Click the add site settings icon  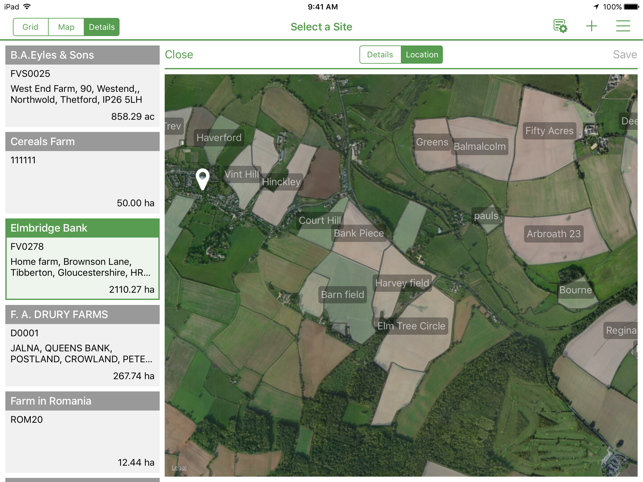click(560, 26)
